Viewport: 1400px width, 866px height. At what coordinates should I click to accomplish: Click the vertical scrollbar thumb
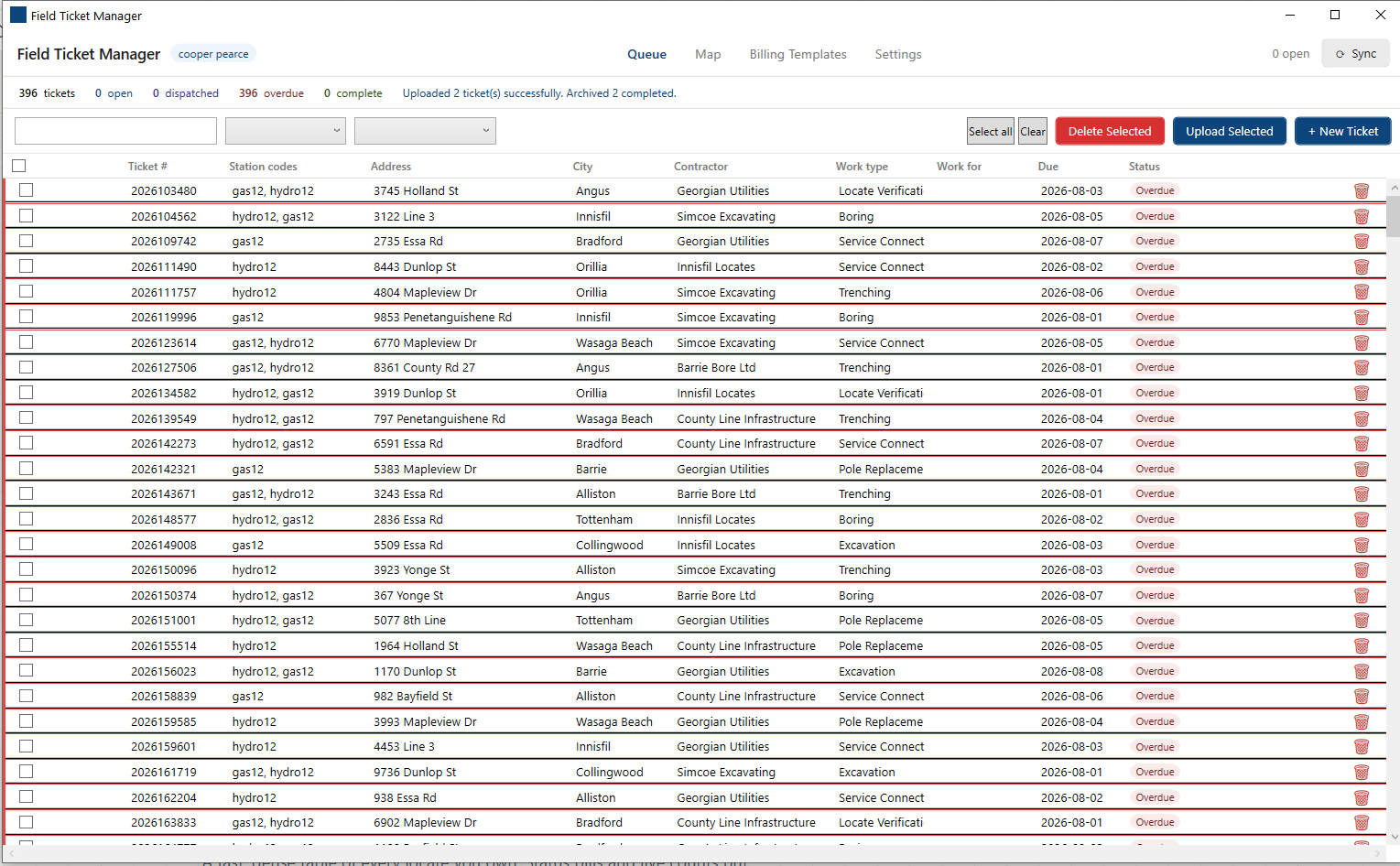[1394, 216]
